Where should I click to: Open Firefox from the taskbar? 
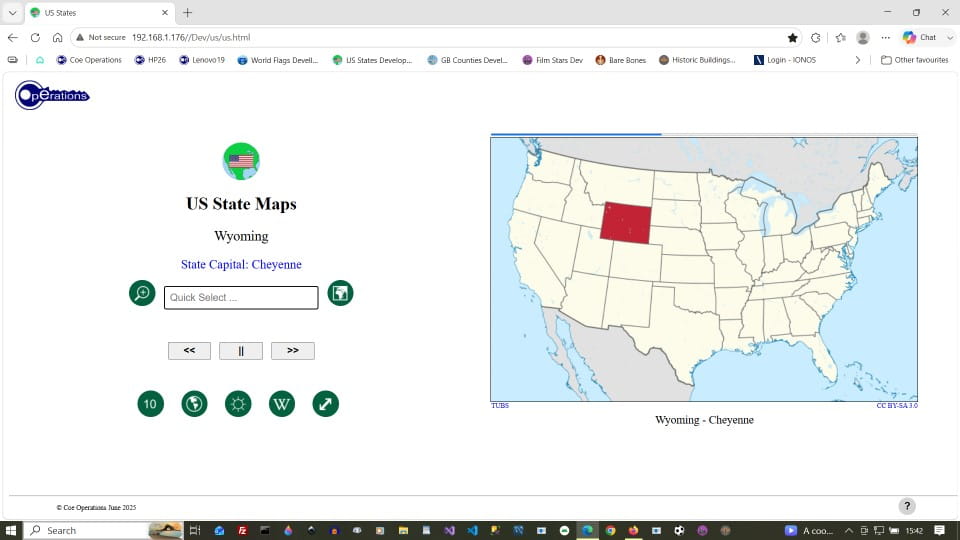point(633,530)
